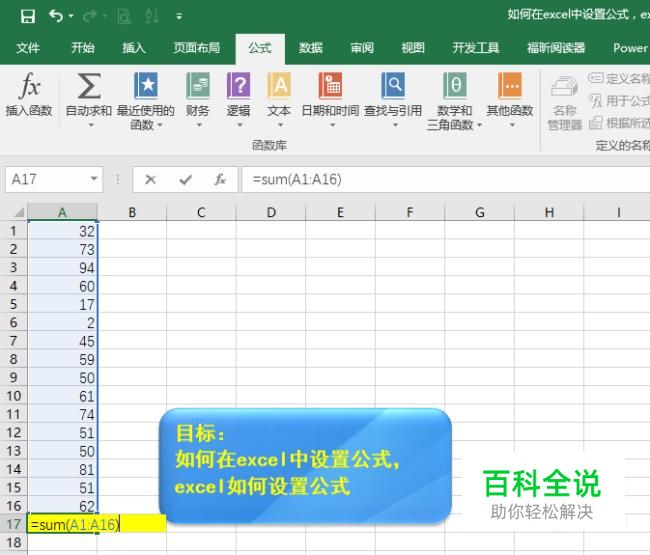Open the 财务 functions icon

(198, 85)
